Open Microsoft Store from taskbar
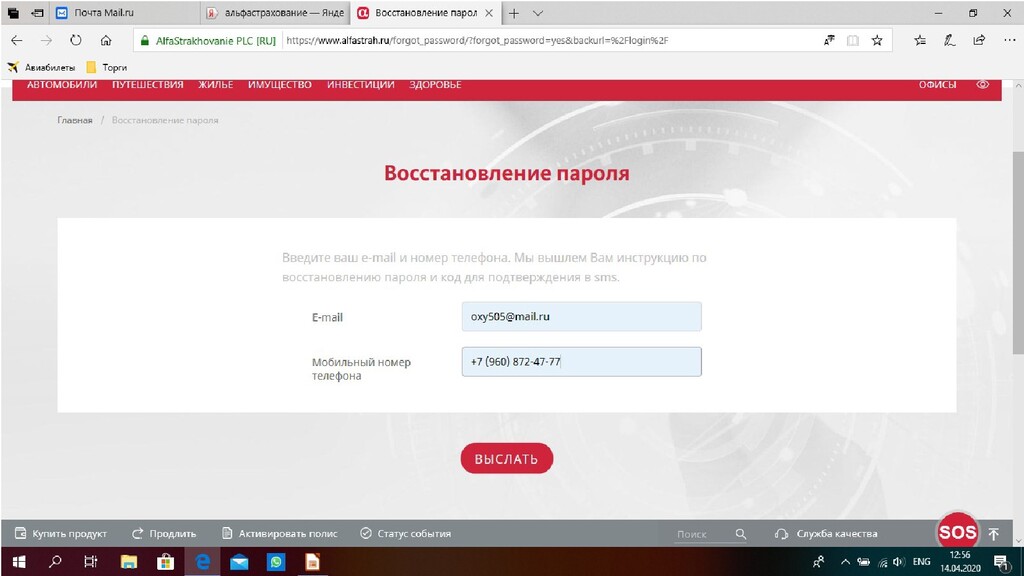Screen dimensions: 1024x576 click(x=165, y=562)
